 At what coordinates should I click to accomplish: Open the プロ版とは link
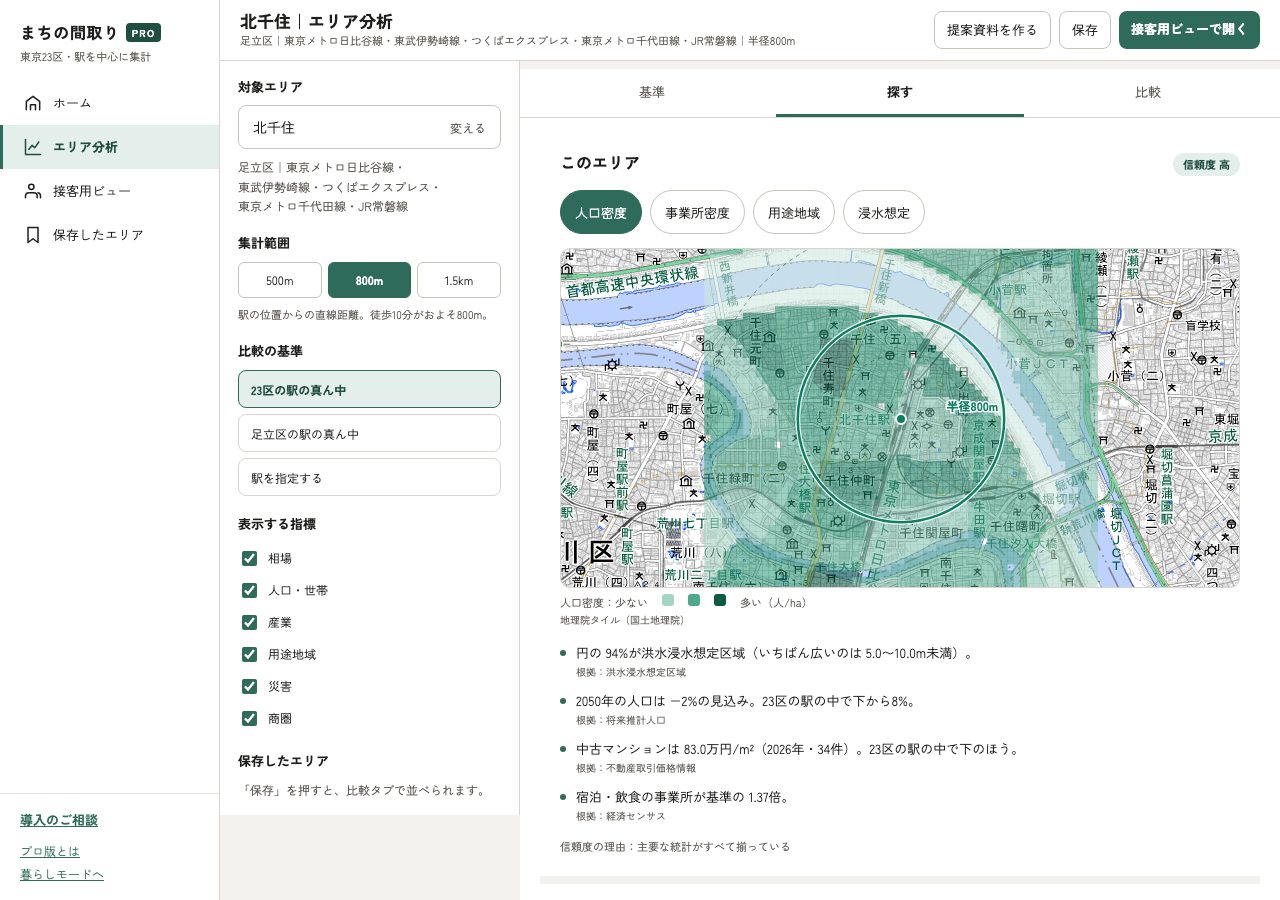[50, 851]
